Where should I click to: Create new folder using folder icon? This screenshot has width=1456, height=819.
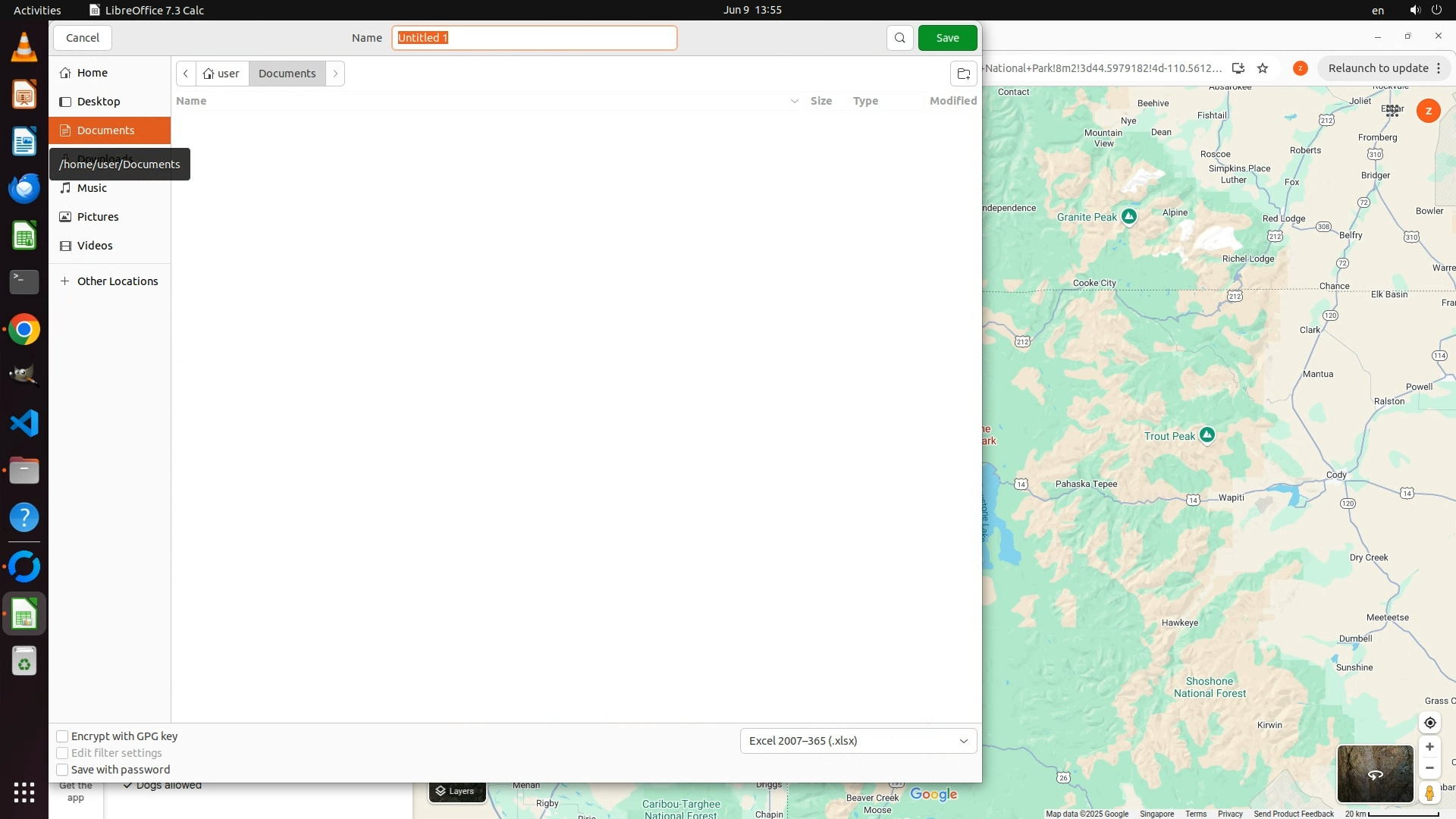(963, 74)
